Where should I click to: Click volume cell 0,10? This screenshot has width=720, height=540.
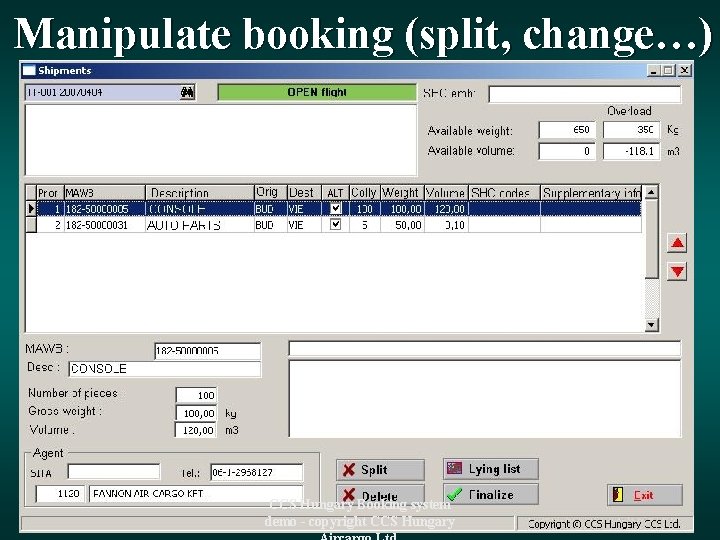click(446, 225)
